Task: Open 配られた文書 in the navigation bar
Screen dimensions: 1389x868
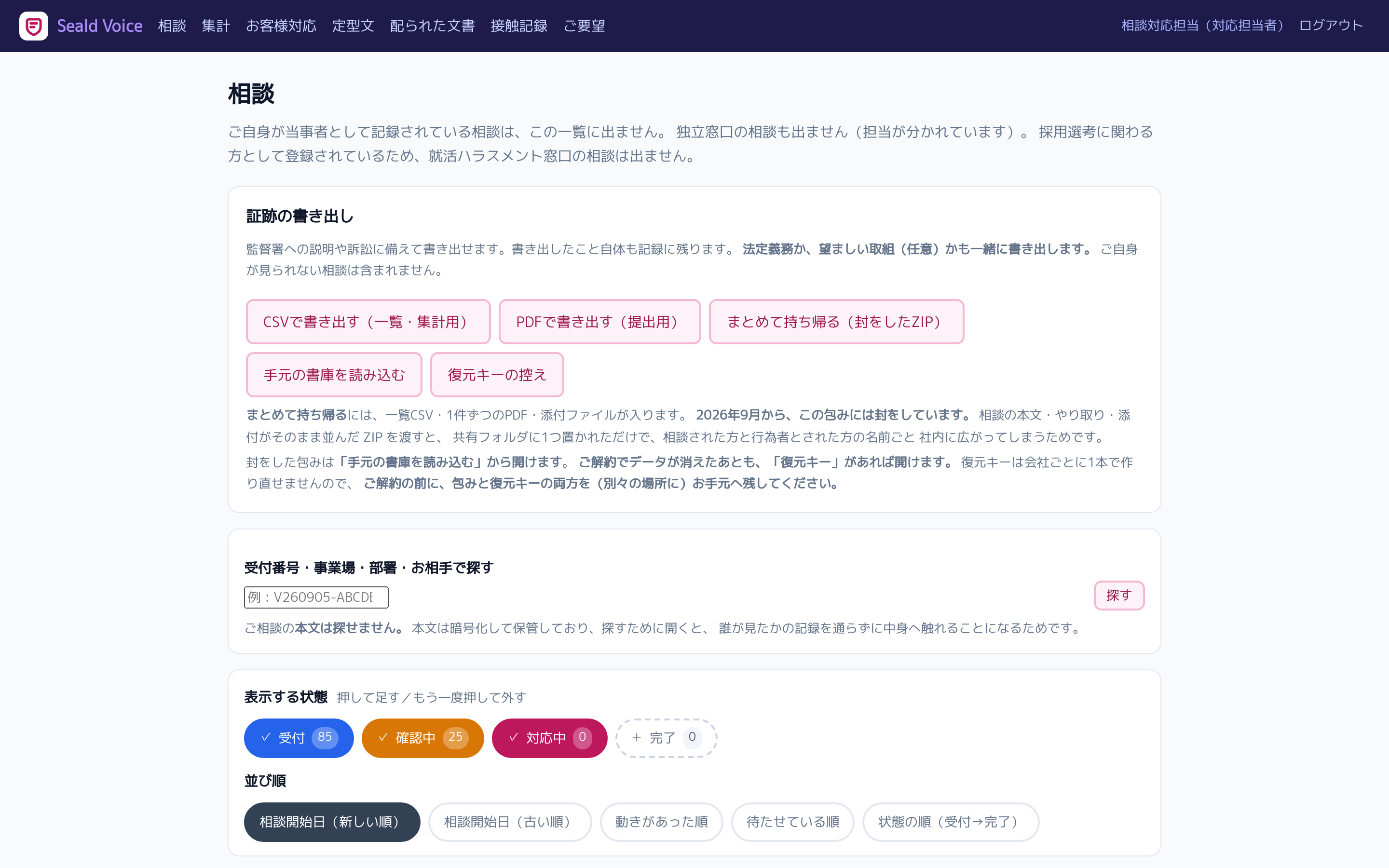Action: click(432, 26)
